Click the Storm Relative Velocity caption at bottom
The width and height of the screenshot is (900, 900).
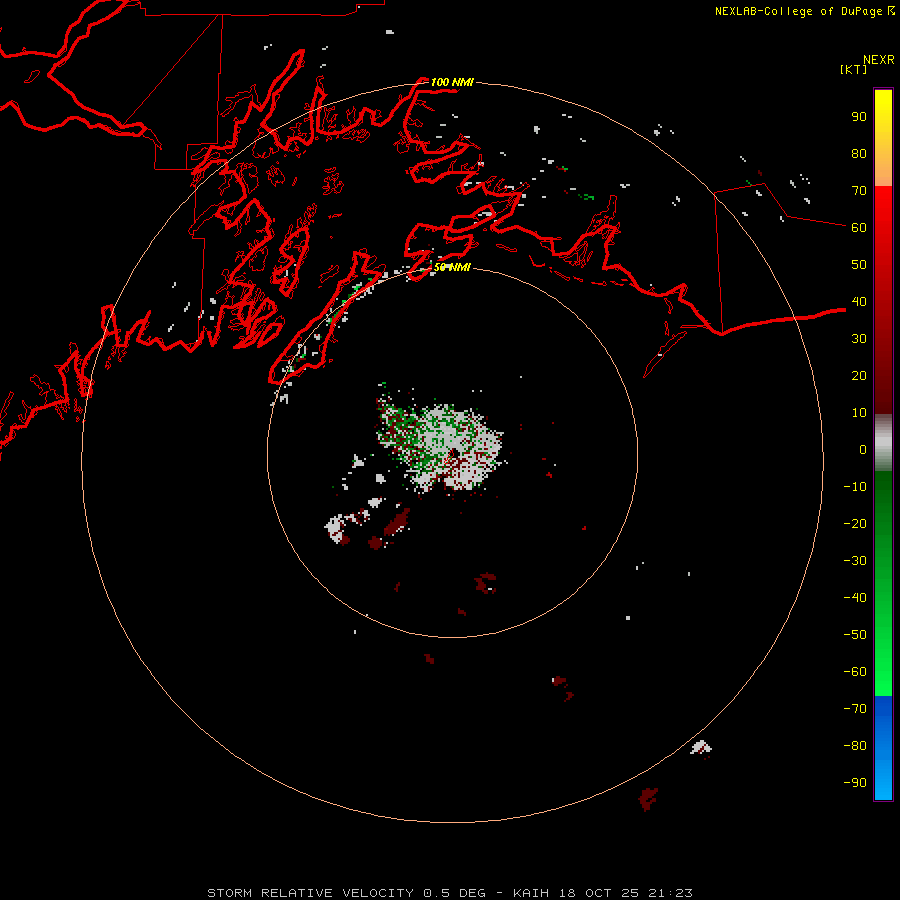[449, 893]
